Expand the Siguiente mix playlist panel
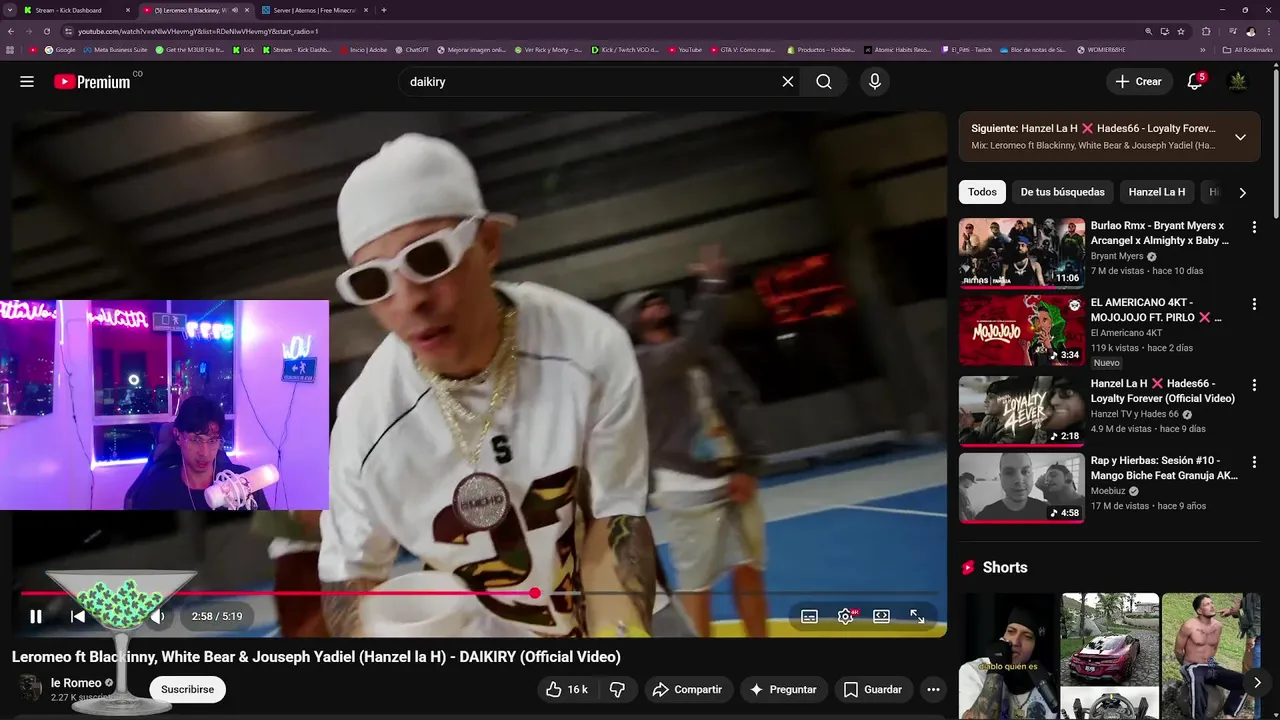Image resolution: width=1280 pixels, height=720 pixels. click(1240, 137)
